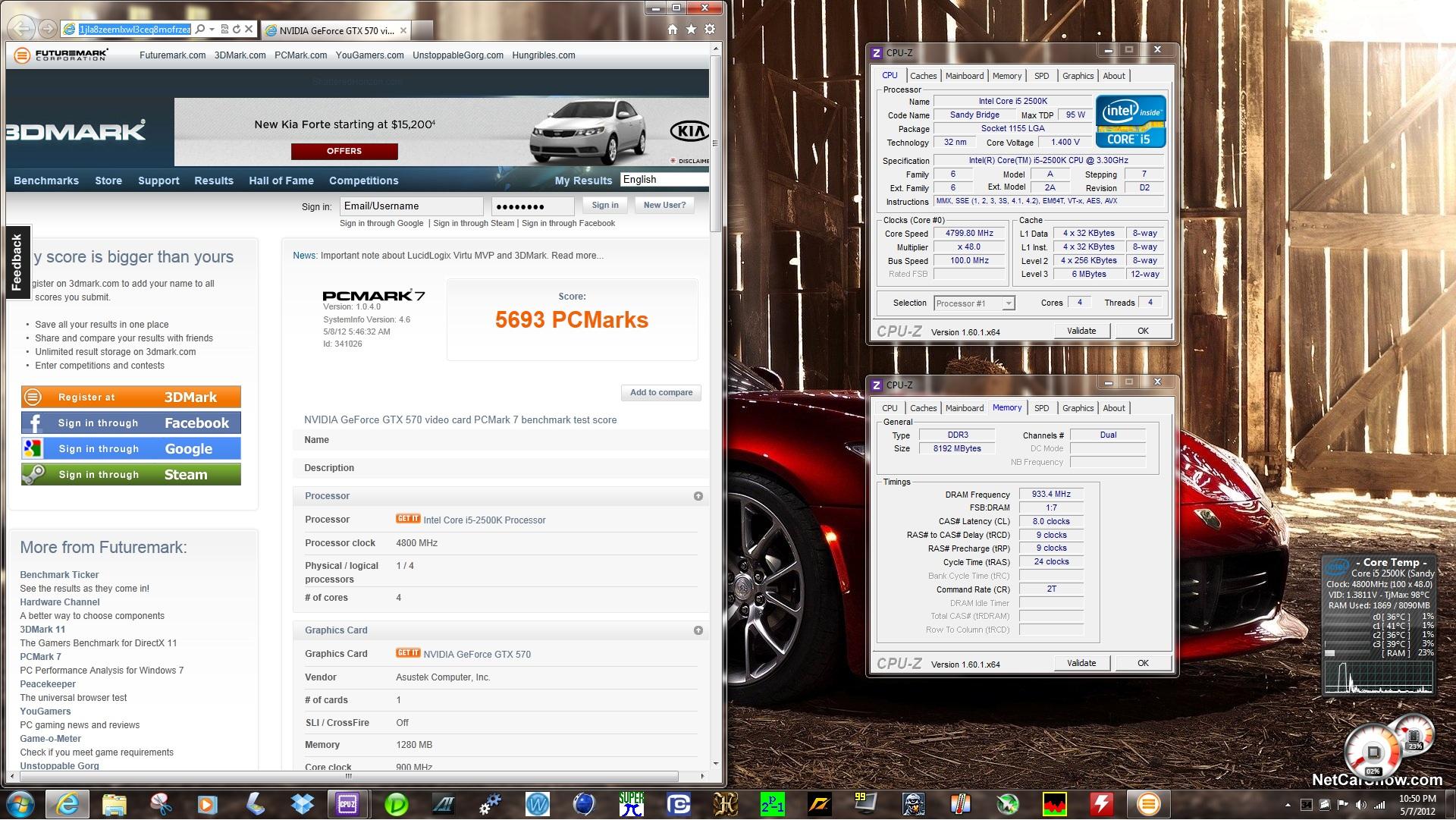This screenshot has height=820, width=1456.
Task: Sign in through Google blue button
Action: click(131, 449)
